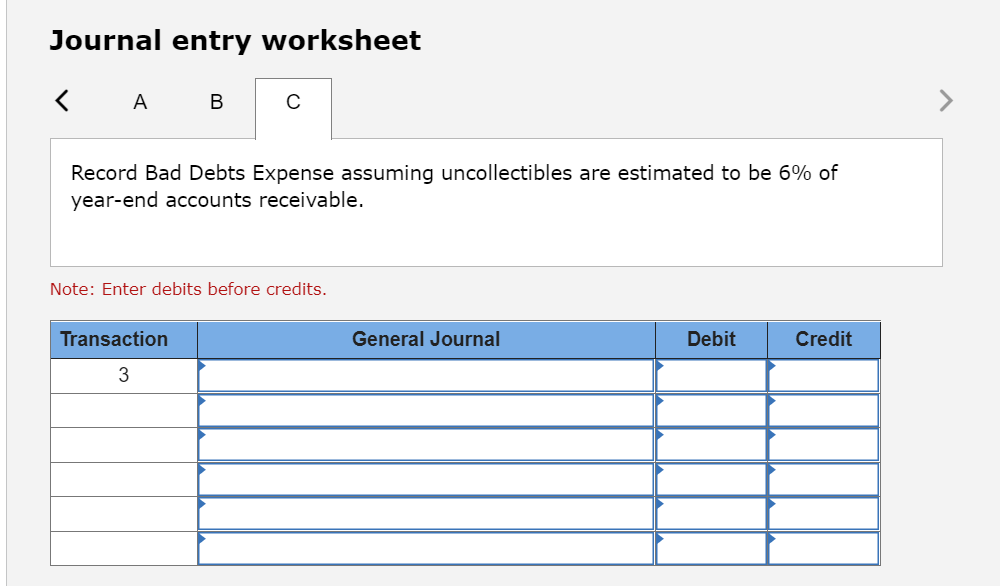Open General Journal dropdown in second row
The width and height of the screenshot is (1000, 586).
point(426,411)
